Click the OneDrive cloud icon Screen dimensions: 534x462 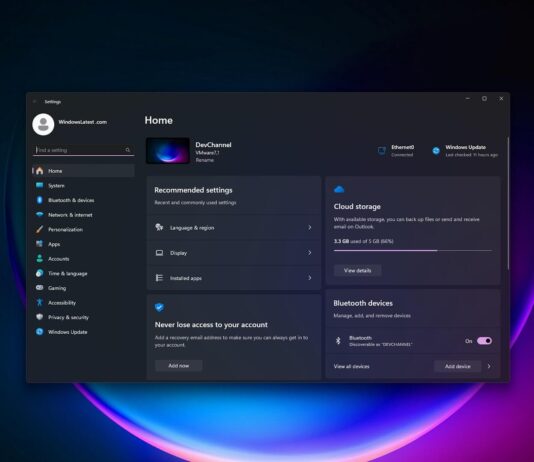(x=339, y=189)
